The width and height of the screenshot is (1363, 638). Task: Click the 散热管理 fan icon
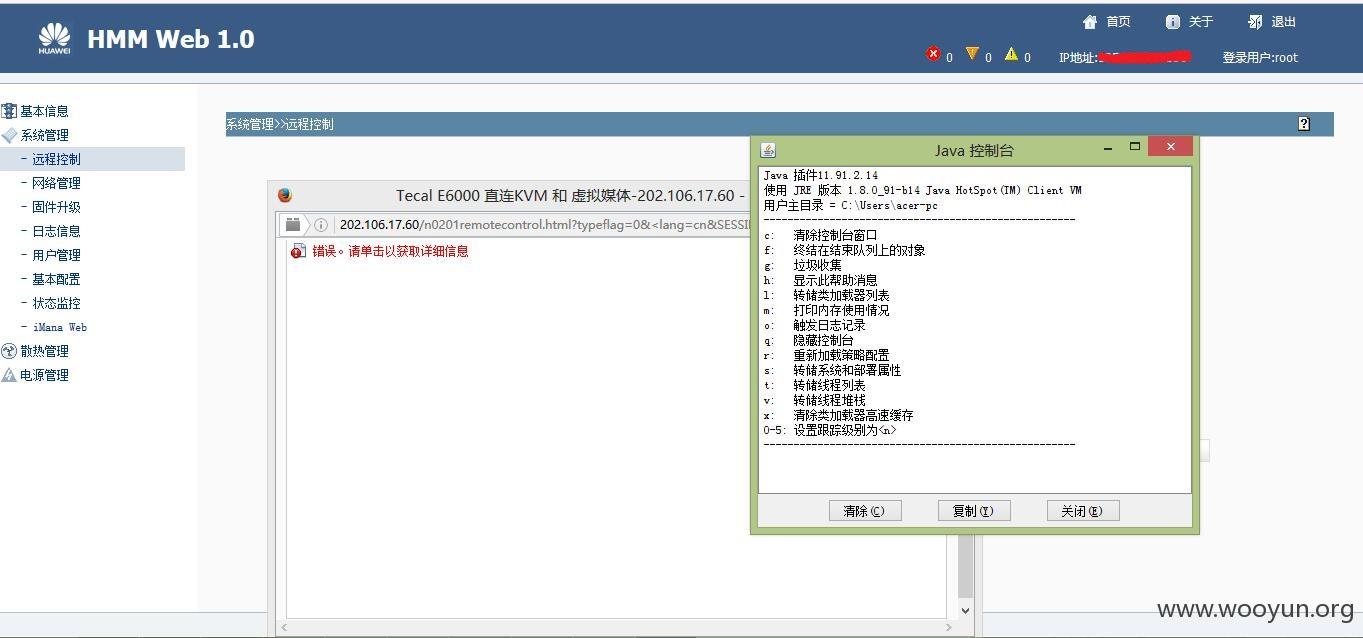pos(9,351)
